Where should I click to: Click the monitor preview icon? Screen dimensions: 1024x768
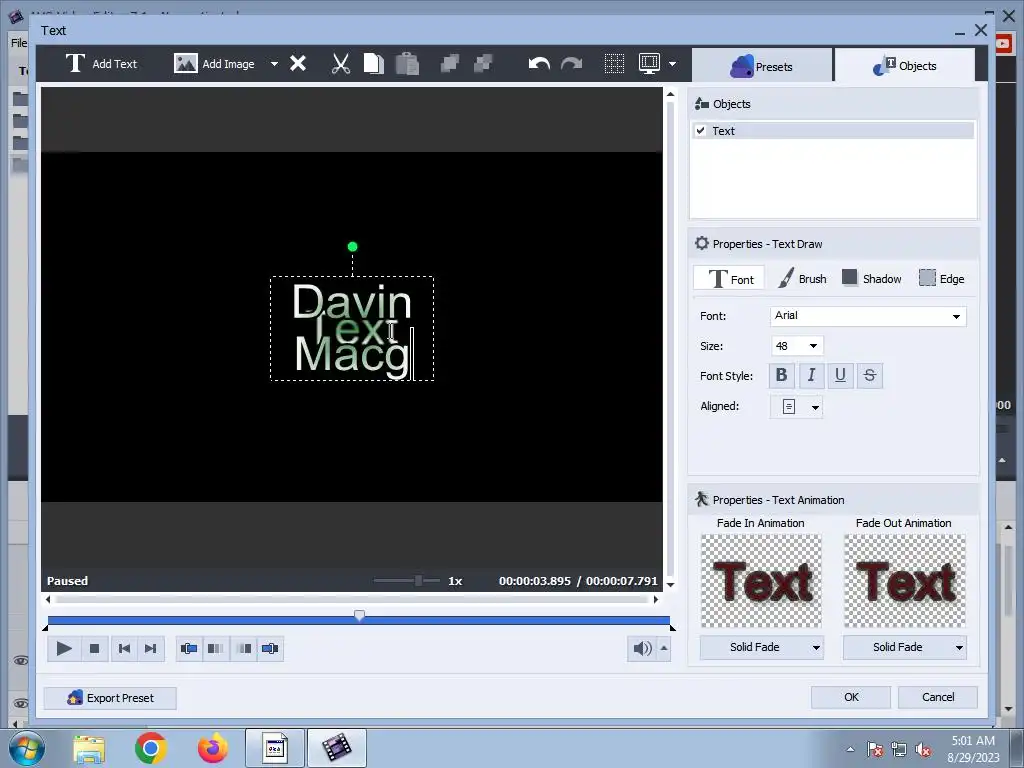[649, 63]
